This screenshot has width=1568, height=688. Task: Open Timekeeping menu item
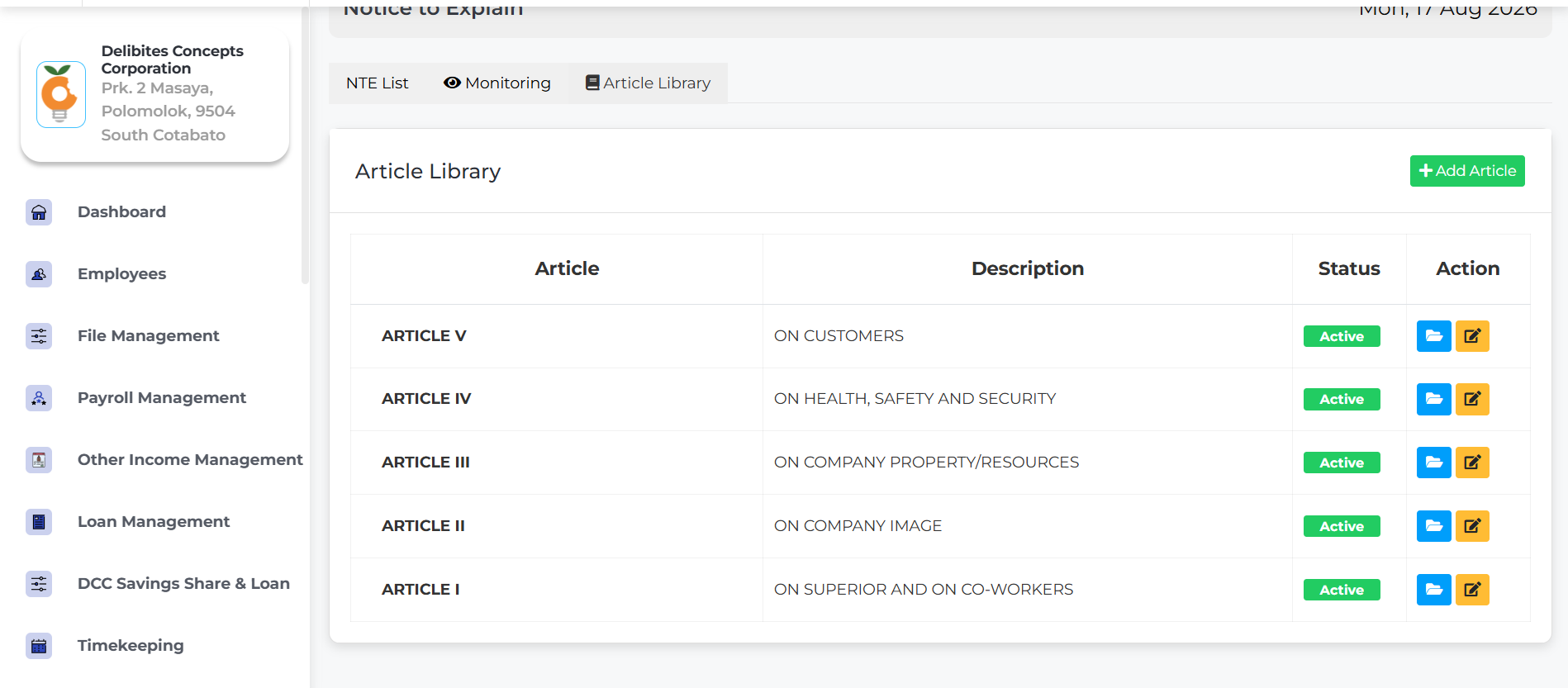[x=131, y=646]
